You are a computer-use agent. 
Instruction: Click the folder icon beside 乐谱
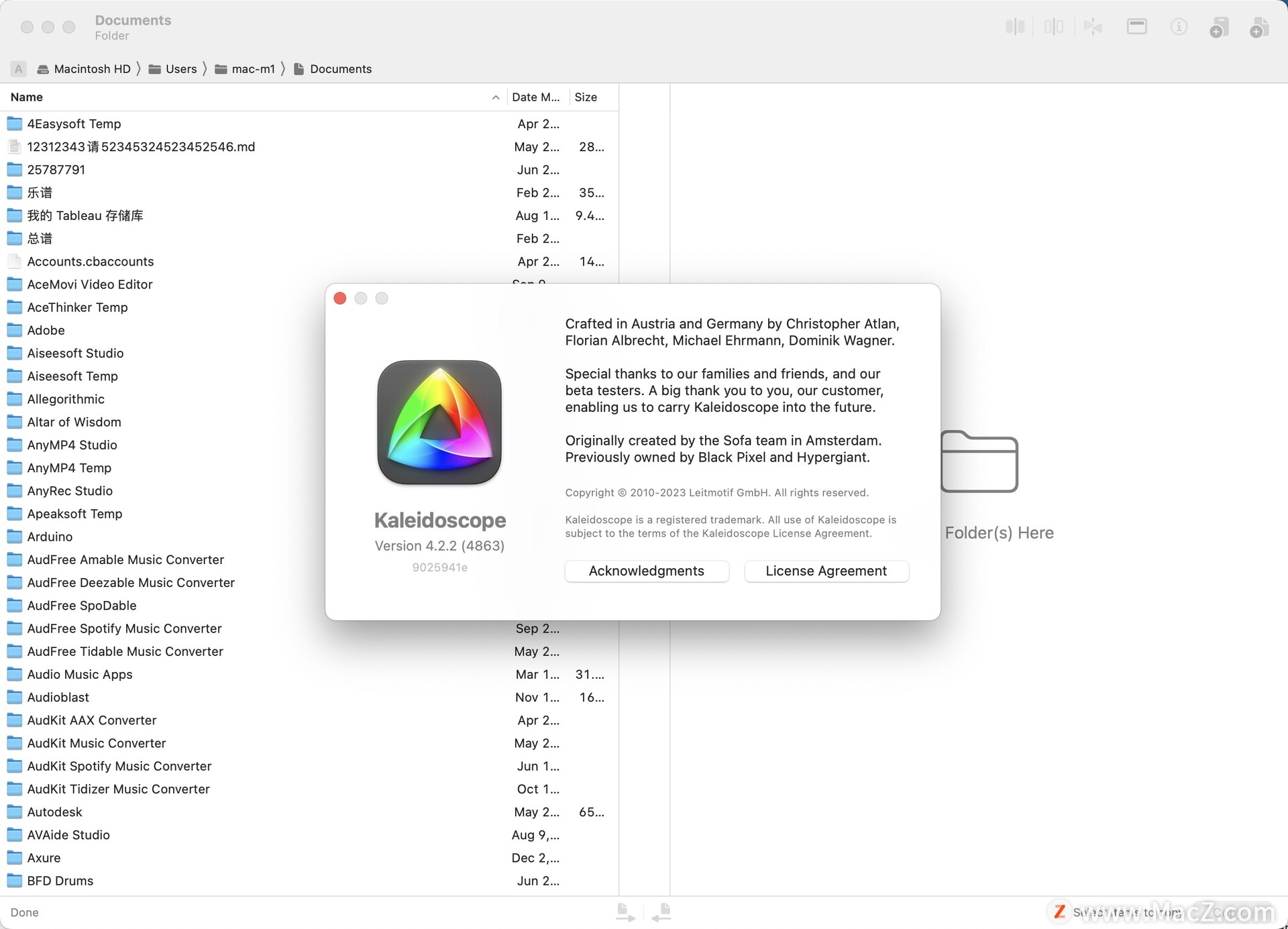(15, 193)
